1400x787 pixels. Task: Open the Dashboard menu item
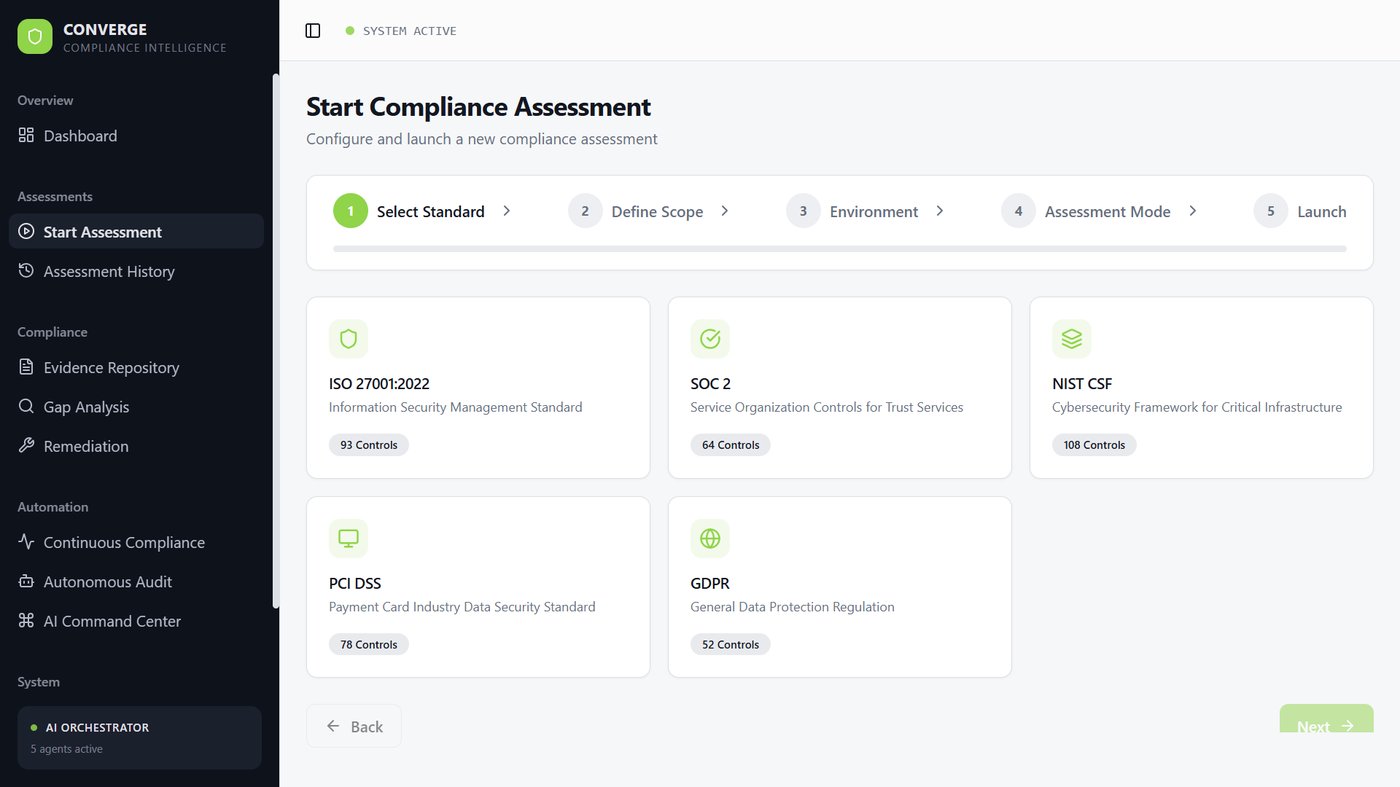(x=136, y=135)
